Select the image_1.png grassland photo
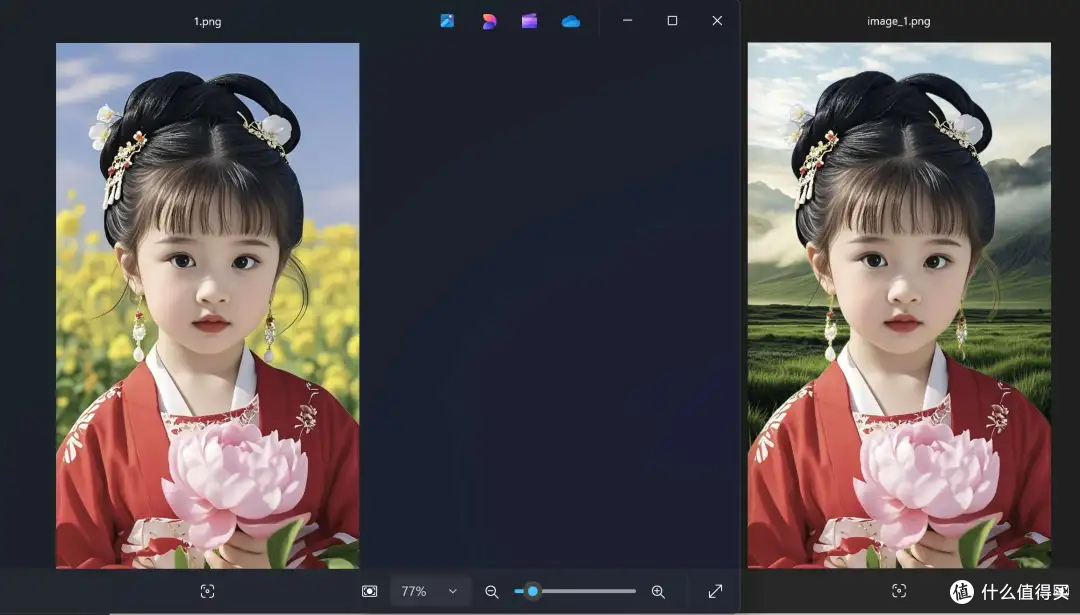This screenshot has height=615, width=1080. tap(899, 305)
